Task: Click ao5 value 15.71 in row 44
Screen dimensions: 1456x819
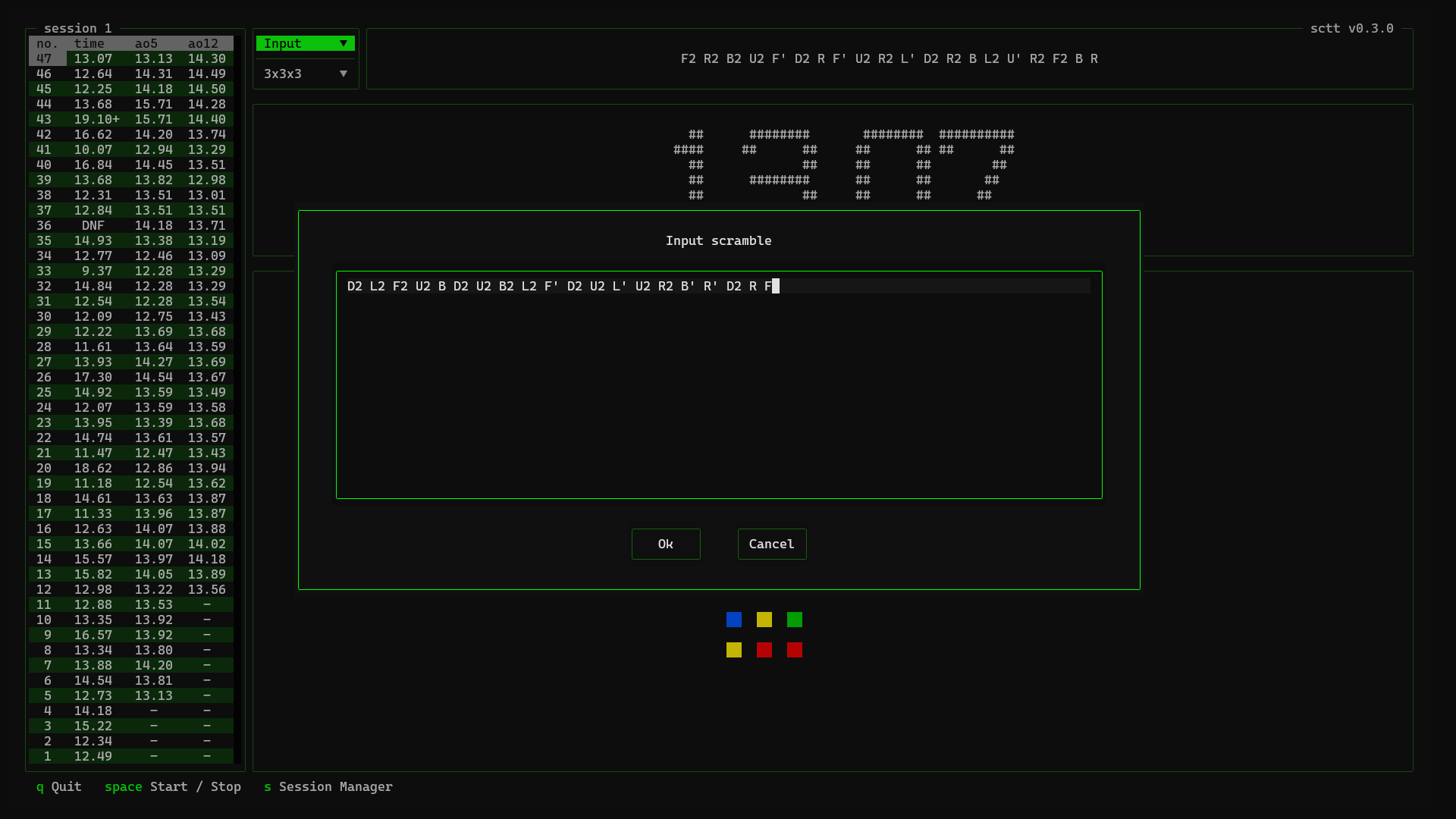Action: (153, 104)
